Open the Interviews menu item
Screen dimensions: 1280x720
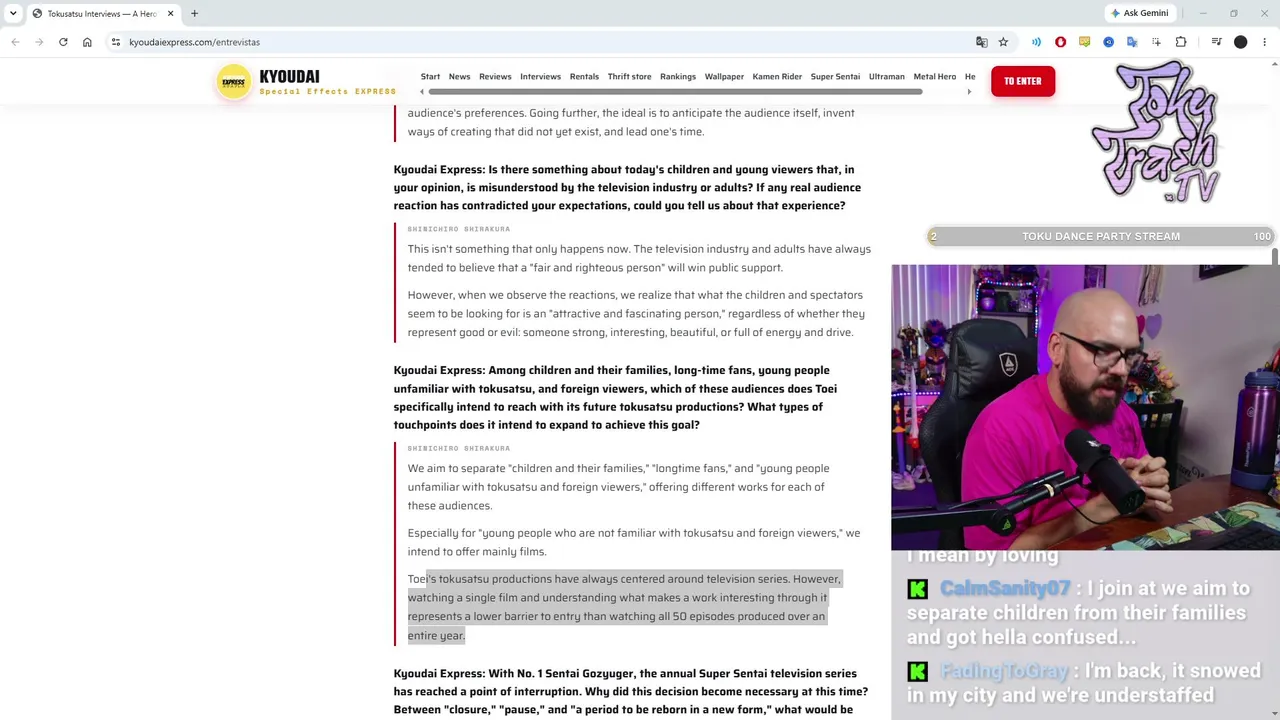pos(540,76)
